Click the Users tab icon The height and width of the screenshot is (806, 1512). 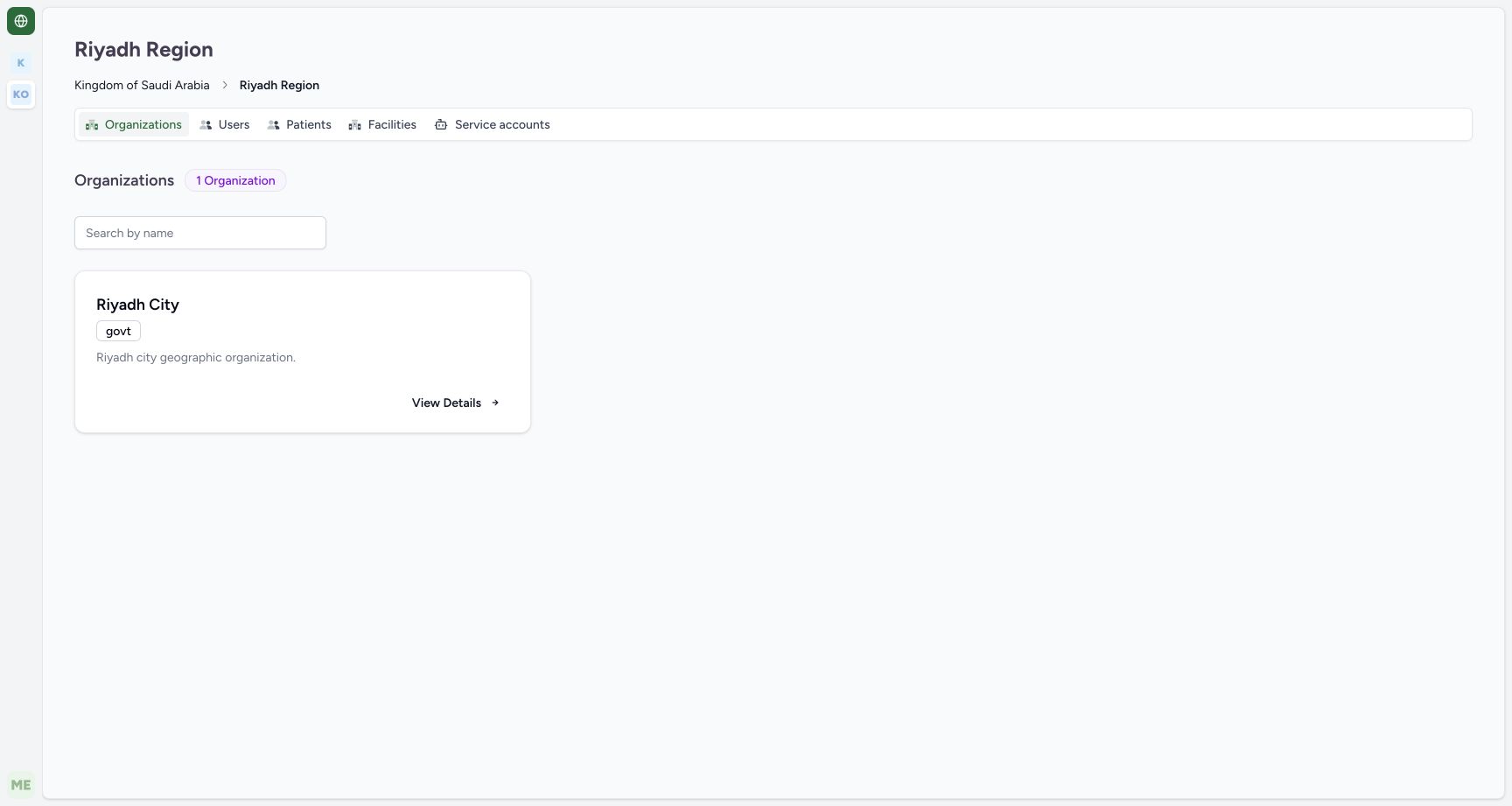point(206,125)
